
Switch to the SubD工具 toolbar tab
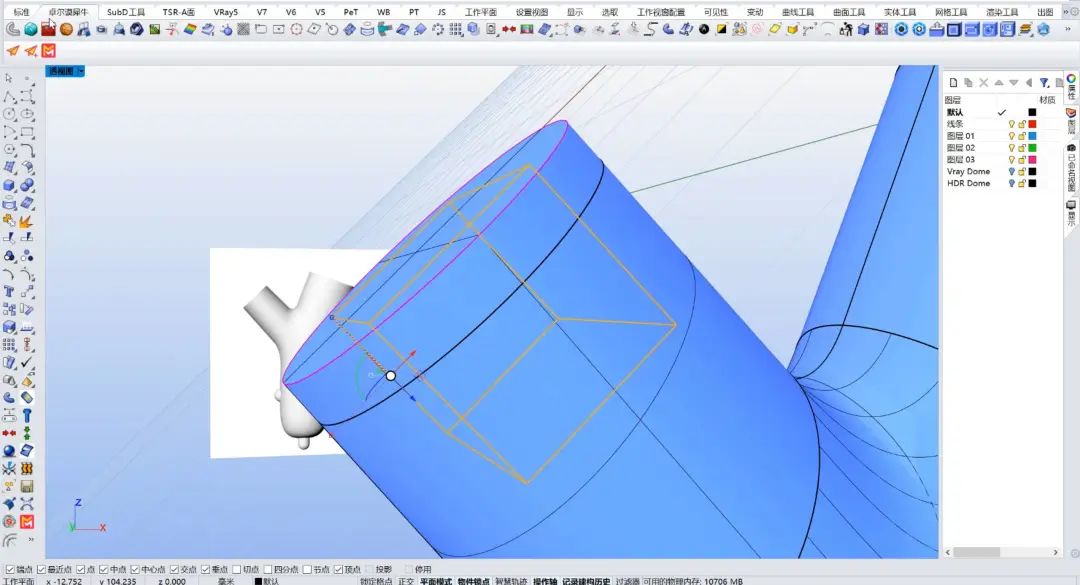coord(126,12)
